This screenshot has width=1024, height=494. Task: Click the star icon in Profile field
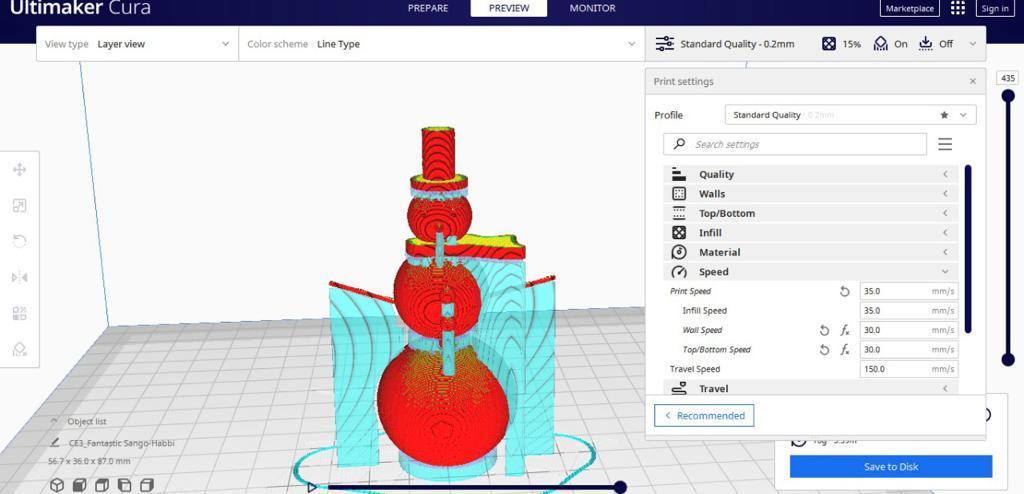pyautogui.click(x=944, y=115)
